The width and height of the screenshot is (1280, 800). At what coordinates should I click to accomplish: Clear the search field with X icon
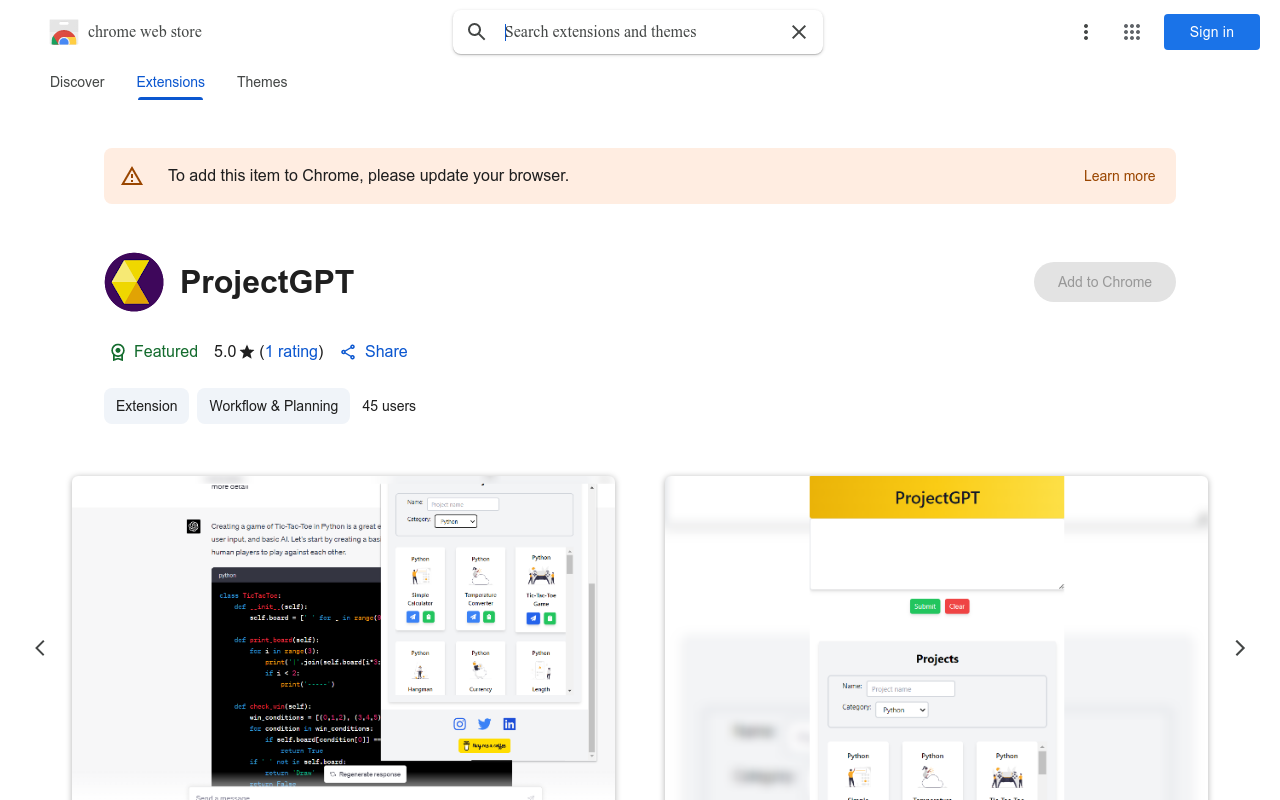click(x=799, y=32)
